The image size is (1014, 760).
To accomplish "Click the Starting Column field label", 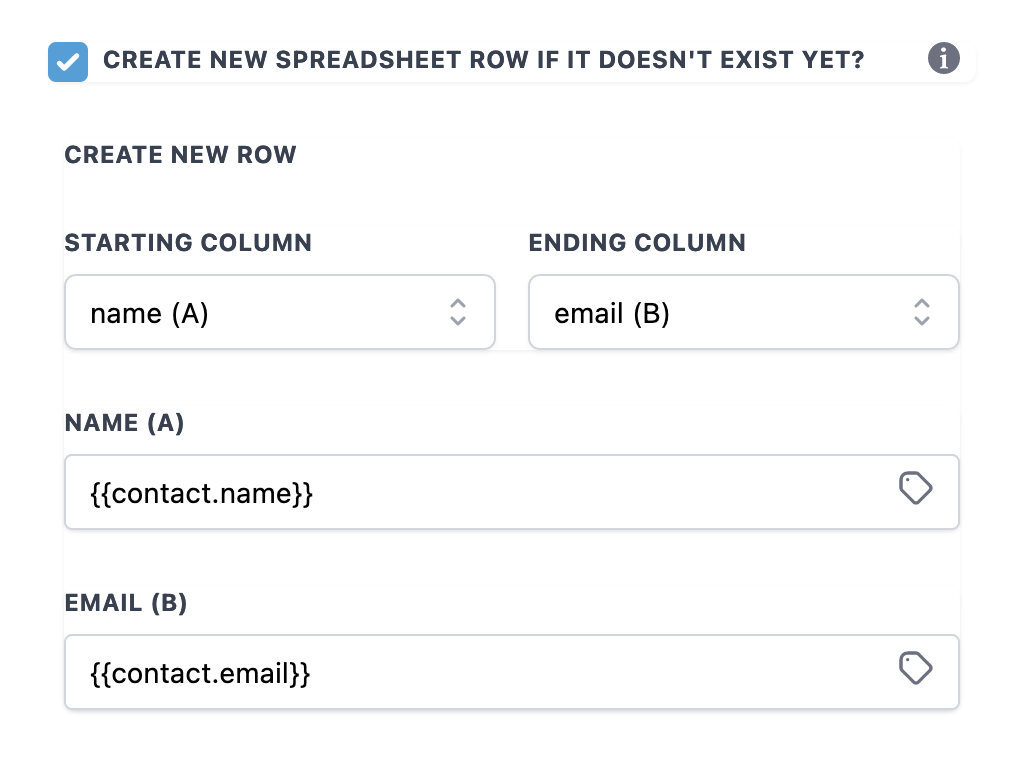I will (188, 243).
